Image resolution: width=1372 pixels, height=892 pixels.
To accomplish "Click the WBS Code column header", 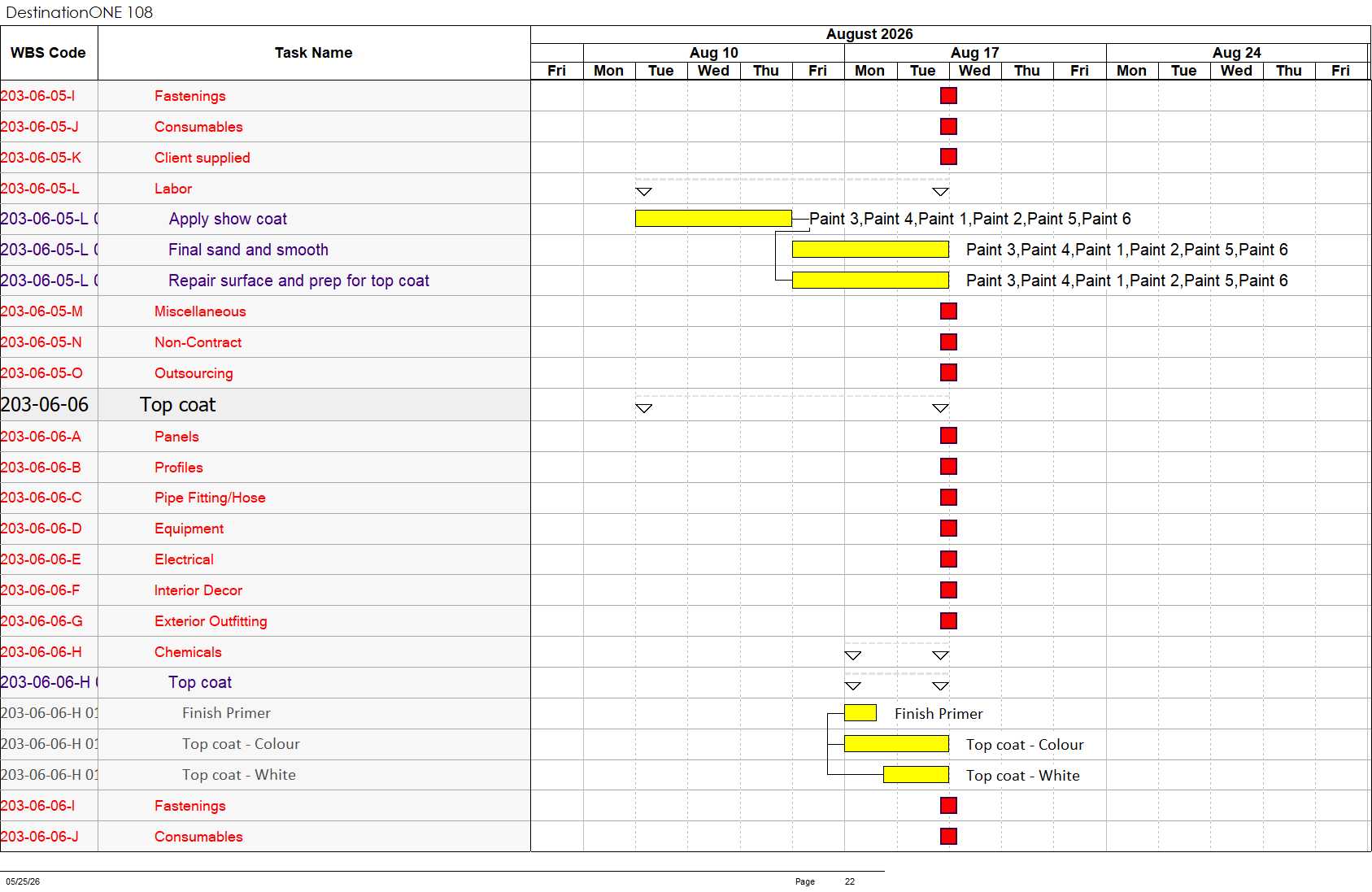I will click(49, 53).
